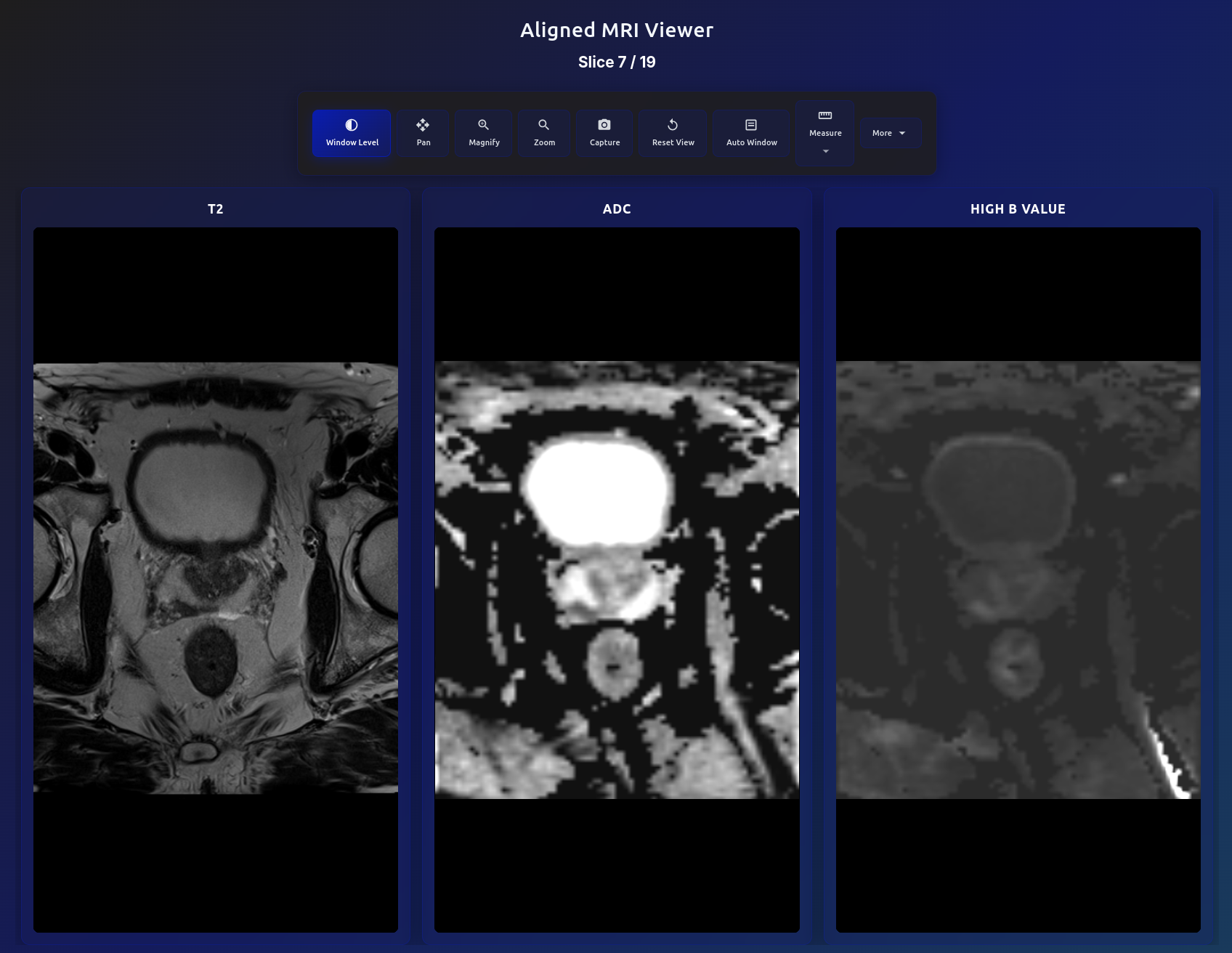The height and width of the screenshot is (953, 1232).
Task: Toggle off the highlighted Window Level mode
Action: (351, 133)
